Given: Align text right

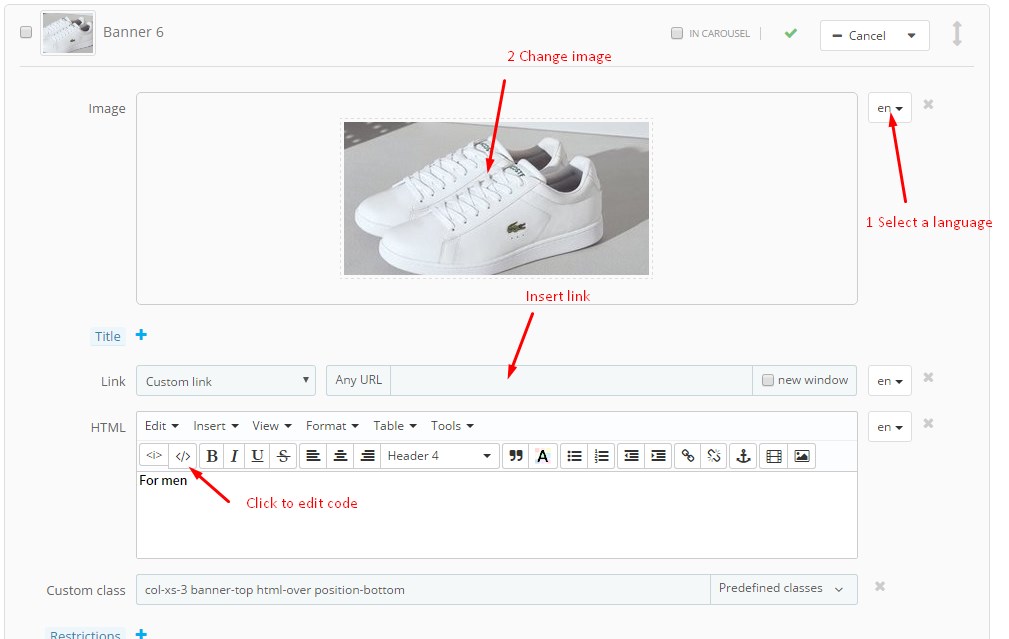Looking at the screenshot, I should [x=367, y=456].
